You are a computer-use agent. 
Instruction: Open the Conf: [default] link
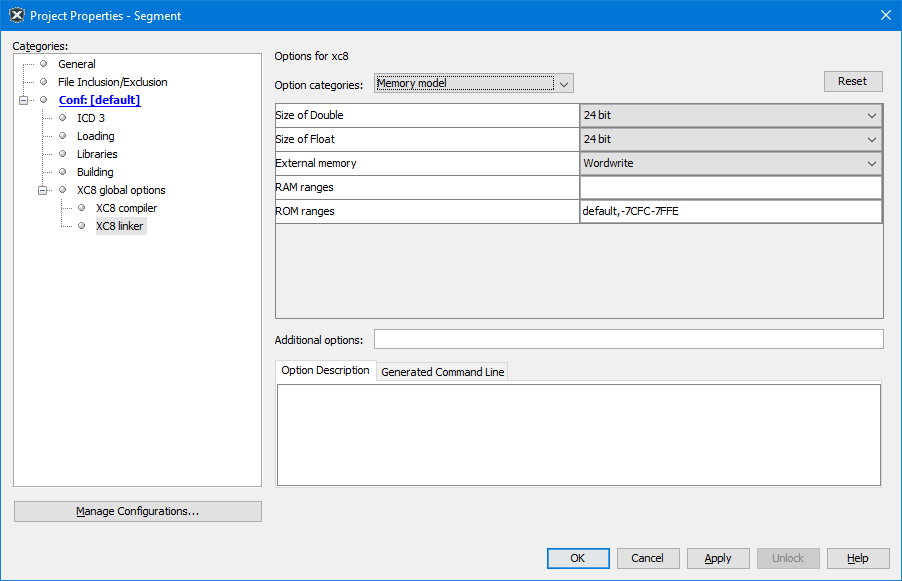(x=100, y=100)
